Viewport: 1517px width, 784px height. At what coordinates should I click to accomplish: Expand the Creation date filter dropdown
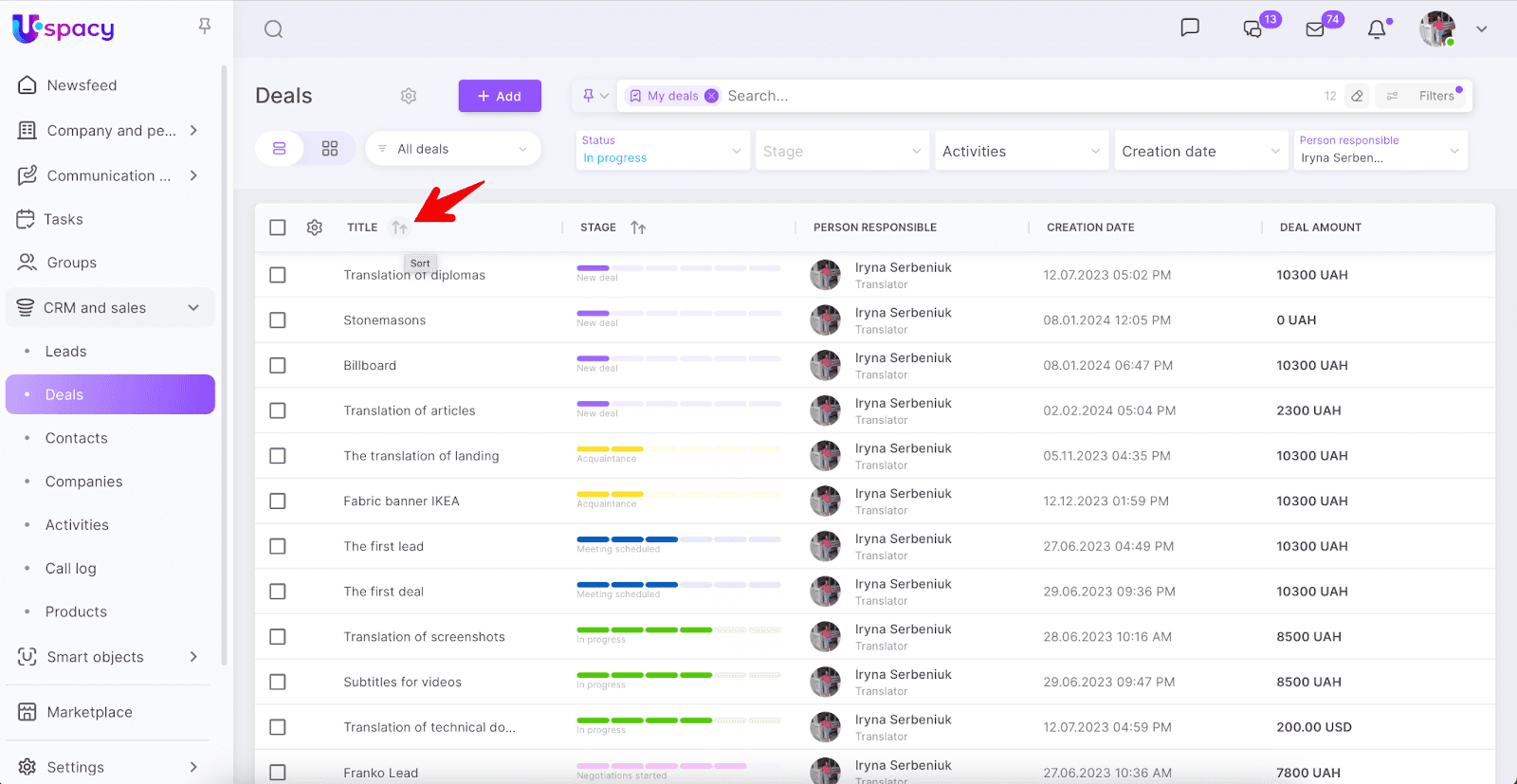tap(1200, 152)
